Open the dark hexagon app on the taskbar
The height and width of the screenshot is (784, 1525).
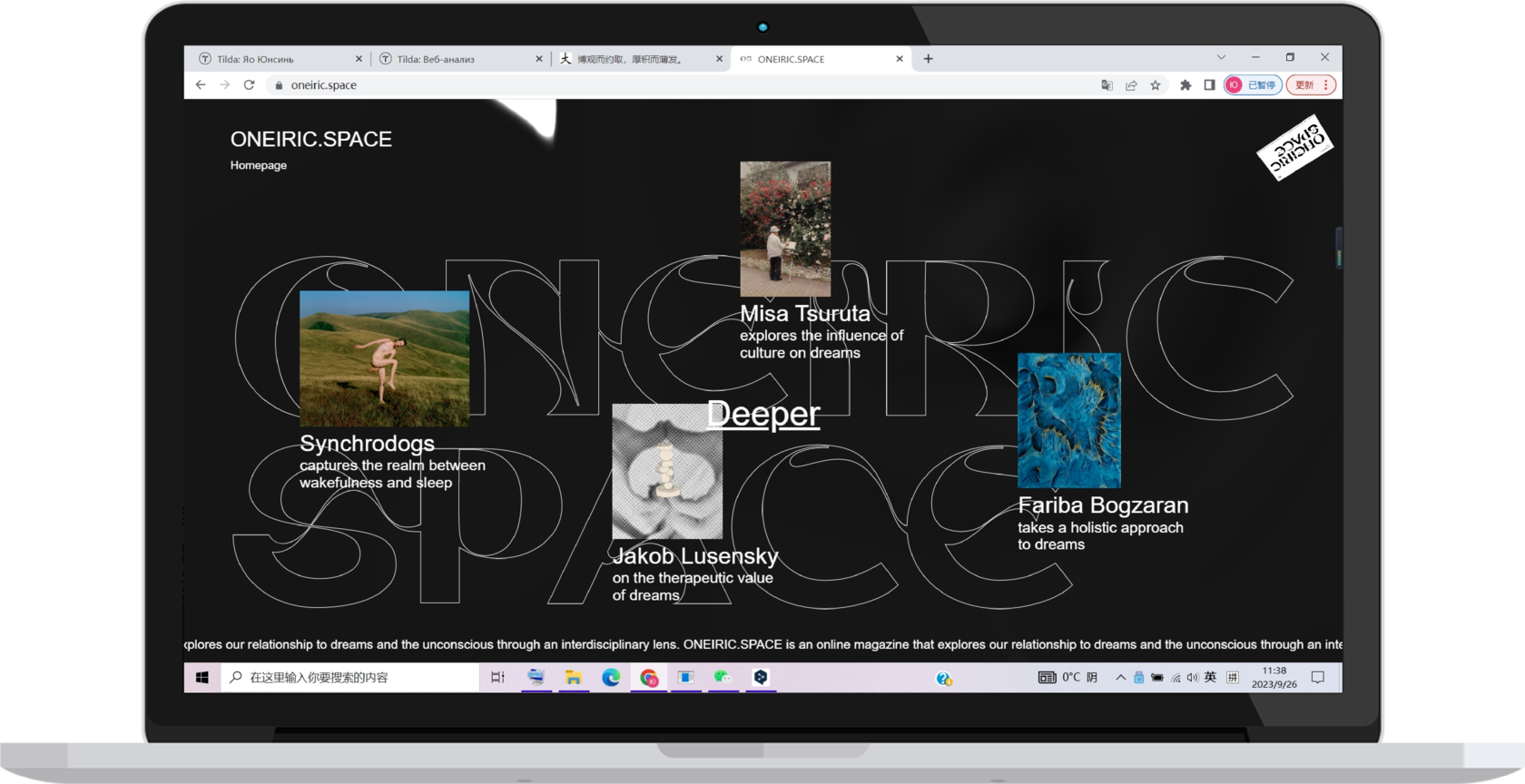761,678
